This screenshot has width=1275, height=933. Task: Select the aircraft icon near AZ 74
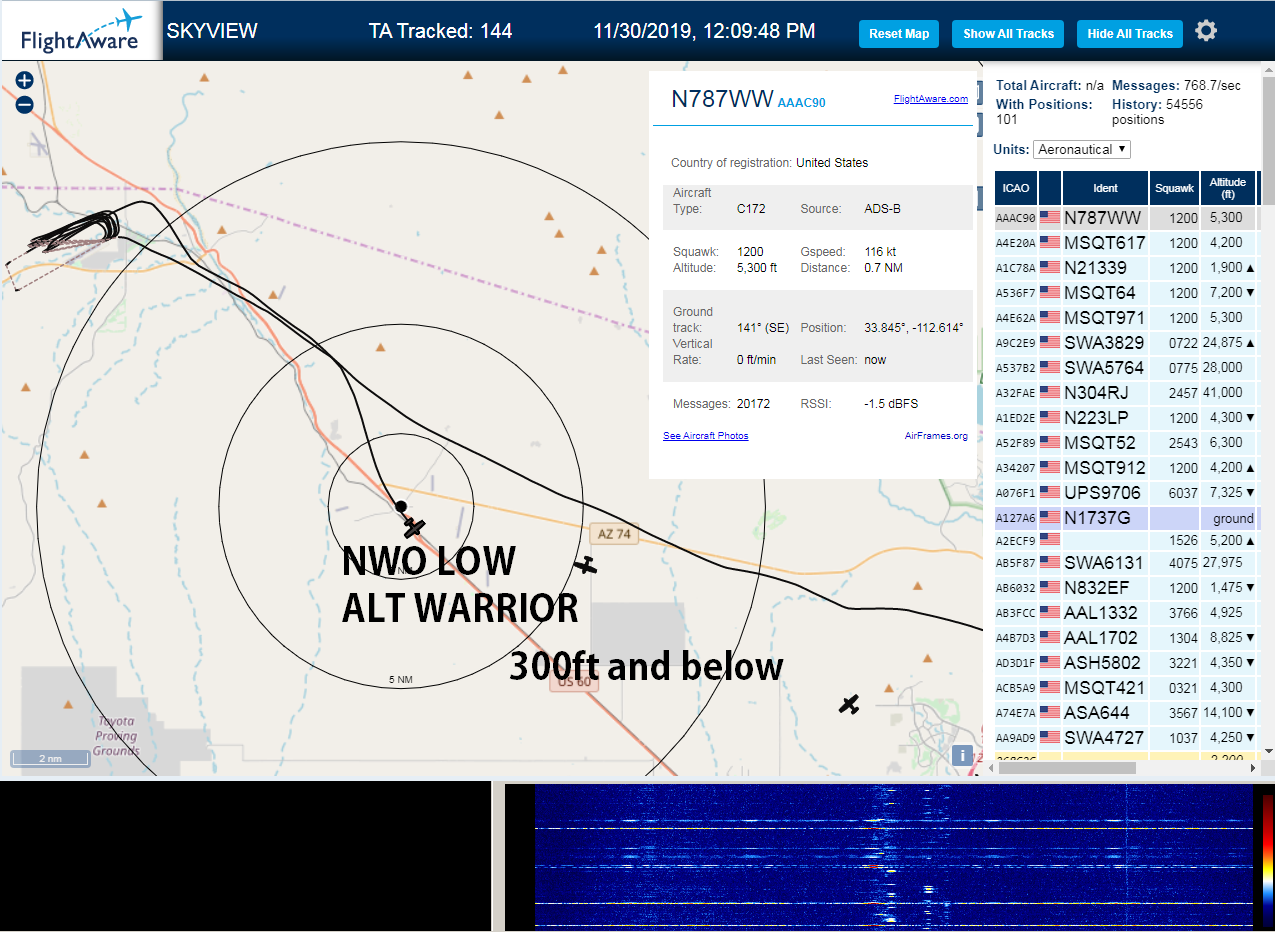585,566
